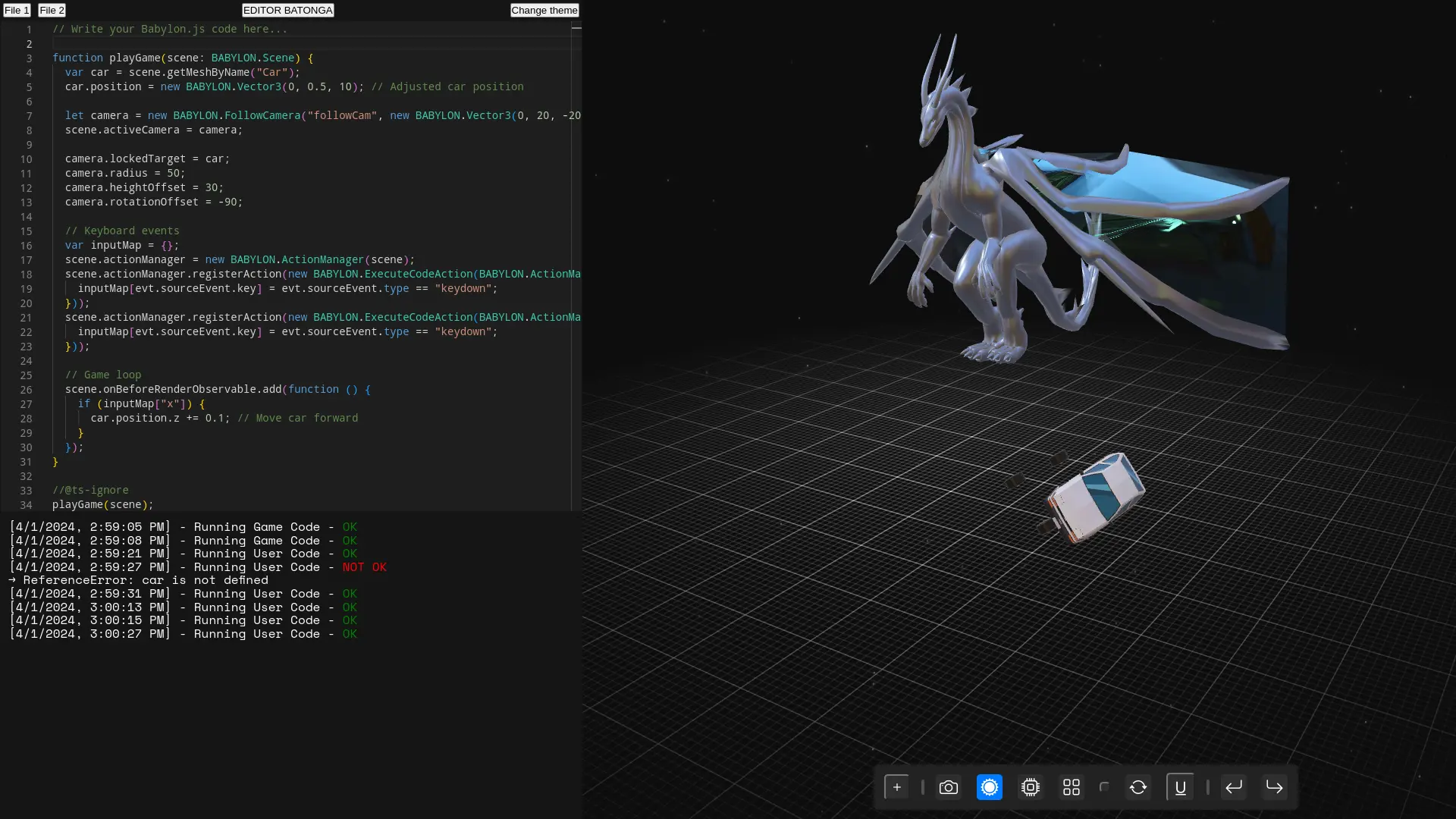The height and width of the screenshot is (819, 1456).
Task: Click the Change theme button
Action: click(544, 10)
